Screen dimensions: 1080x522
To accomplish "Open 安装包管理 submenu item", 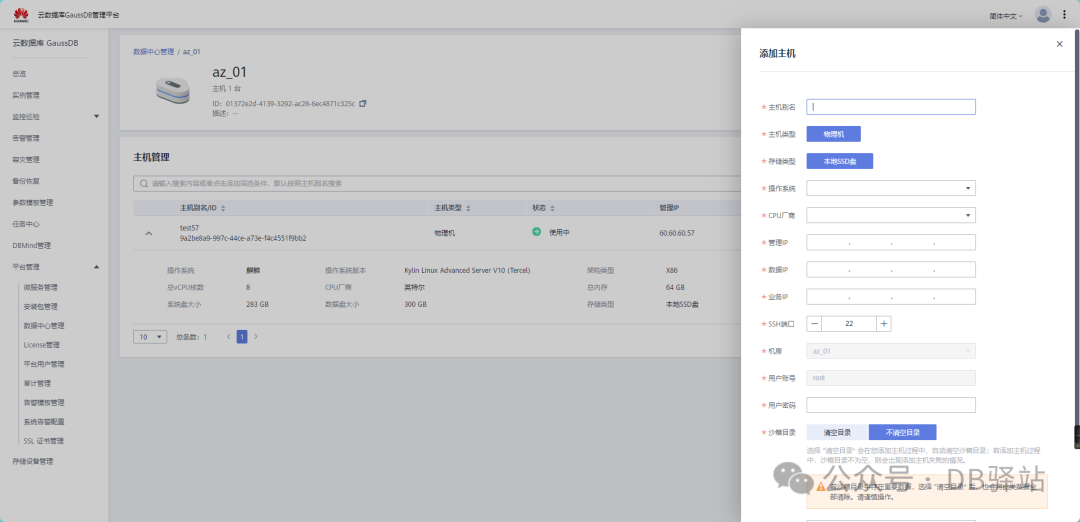I will coord(41,306).
